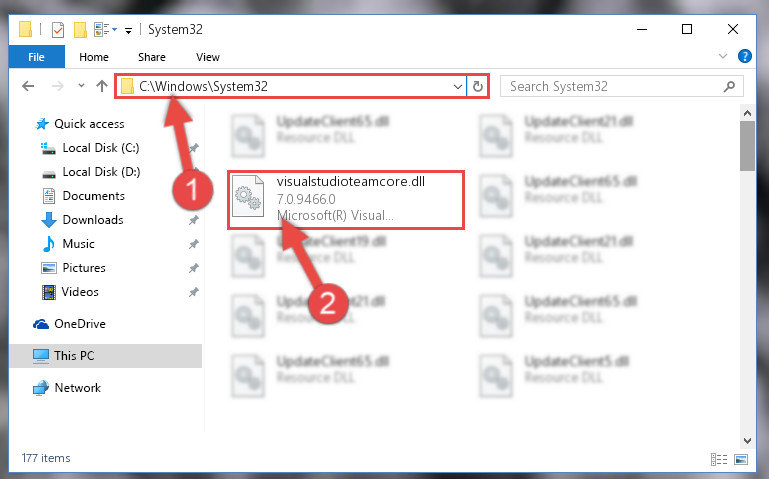Click the Properties icon in quick access toolbar
Viewport: 769px width, 479px height.
57,30
